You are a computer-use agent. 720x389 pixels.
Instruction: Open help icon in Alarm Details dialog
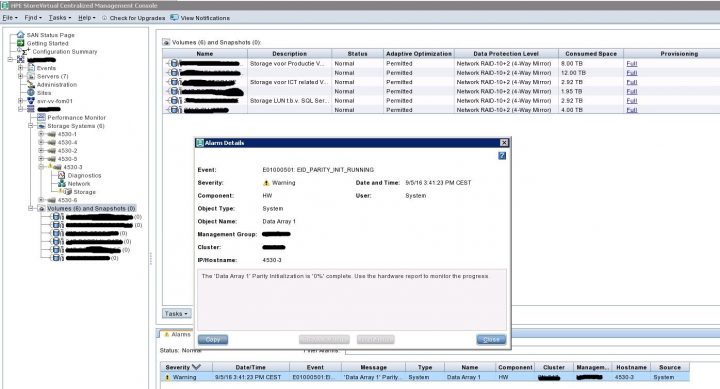point(502,156)
